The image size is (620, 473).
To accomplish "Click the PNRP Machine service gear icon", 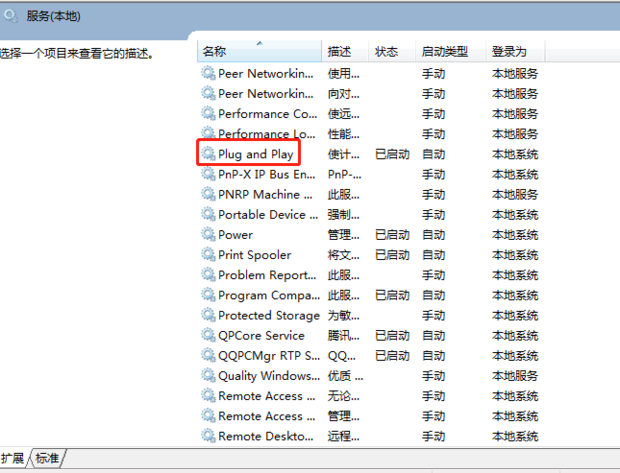I will (208, 193).
